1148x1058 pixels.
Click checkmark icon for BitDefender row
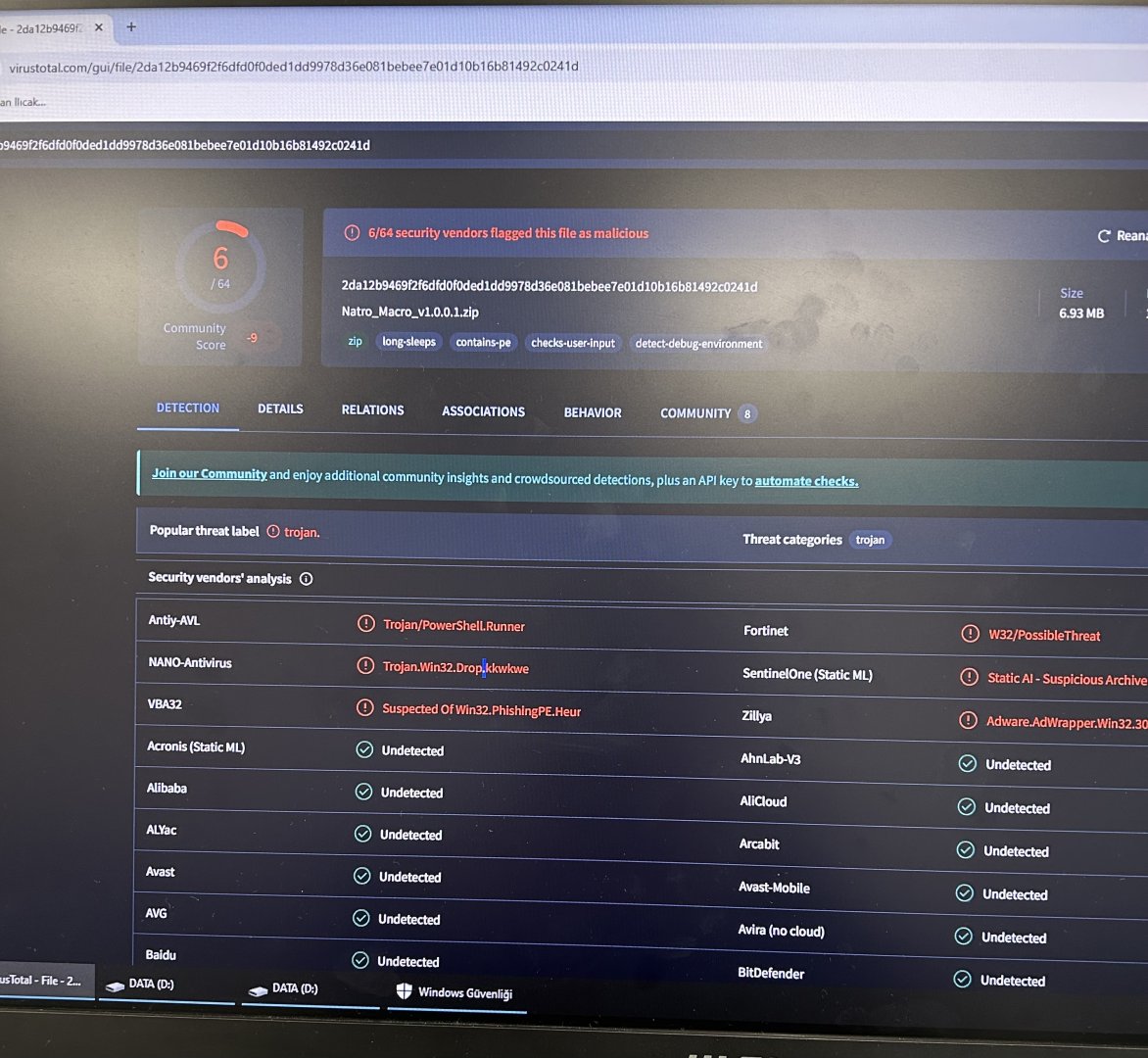pos(962,980)
